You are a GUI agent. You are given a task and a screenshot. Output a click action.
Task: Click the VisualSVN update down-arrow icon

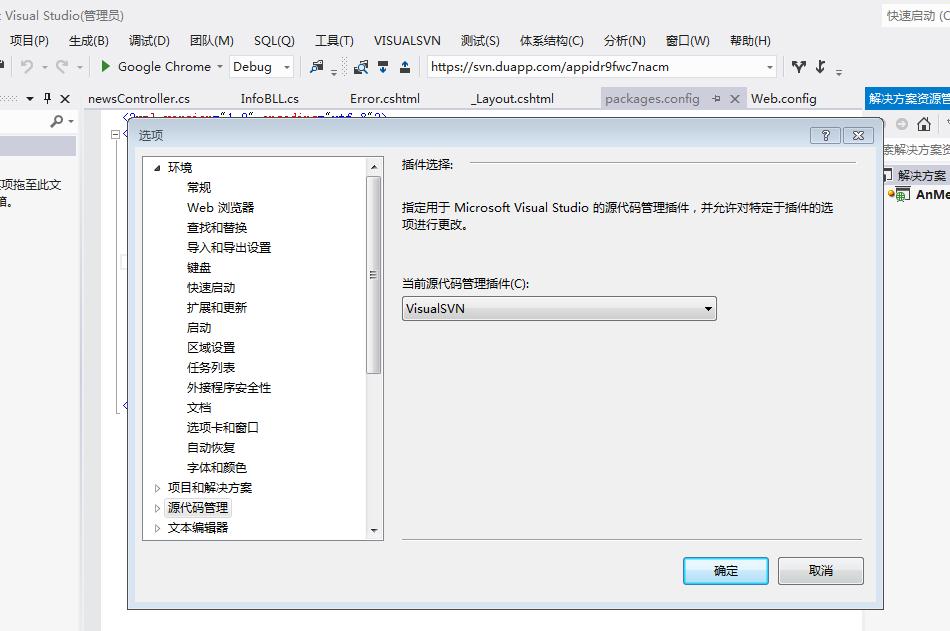pyautogui.click(x=383, y=67)
